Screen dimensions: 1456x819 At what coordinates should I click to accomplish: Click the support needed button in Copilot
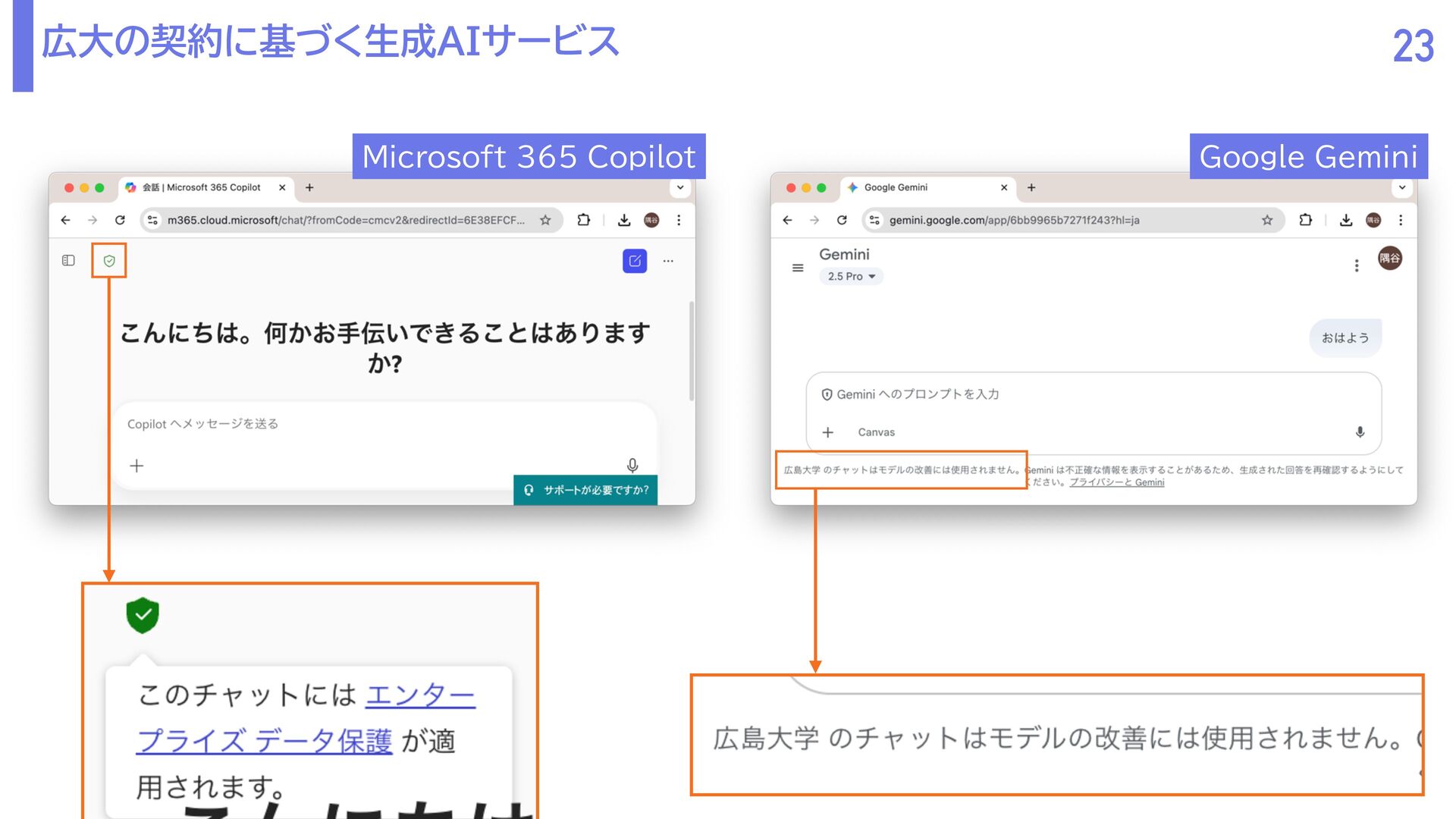(585, 490)
